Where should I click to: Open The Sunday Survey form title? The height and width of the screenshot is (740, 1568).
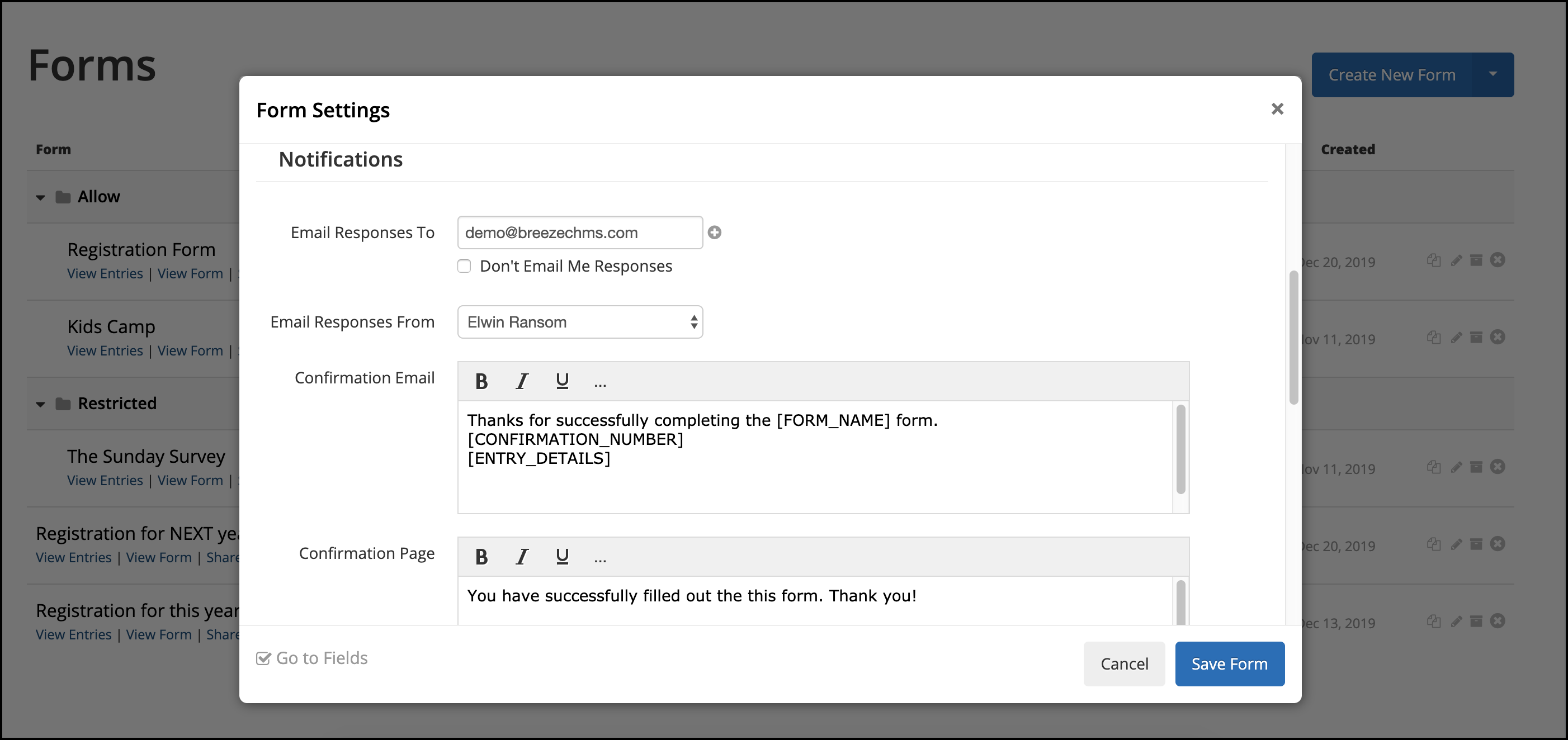pyautogui.click(x=146, y=457)
